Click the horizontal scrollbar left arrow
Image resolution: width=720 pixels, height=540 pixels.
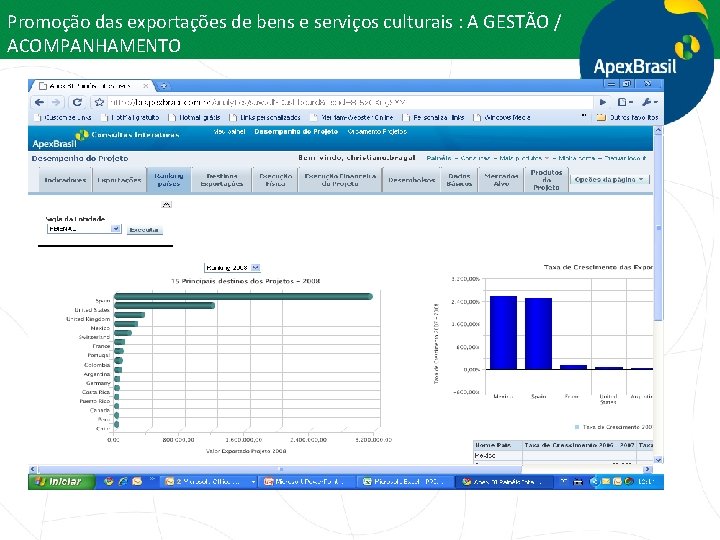[x=33, y=469]
